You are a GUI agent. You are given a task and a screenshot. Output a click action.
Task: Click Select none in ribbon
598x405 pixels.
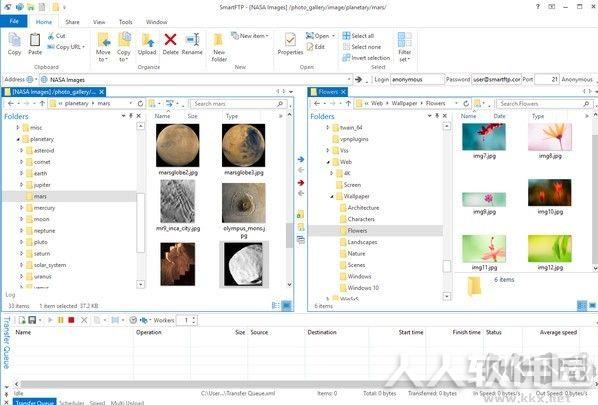(362, 47)
